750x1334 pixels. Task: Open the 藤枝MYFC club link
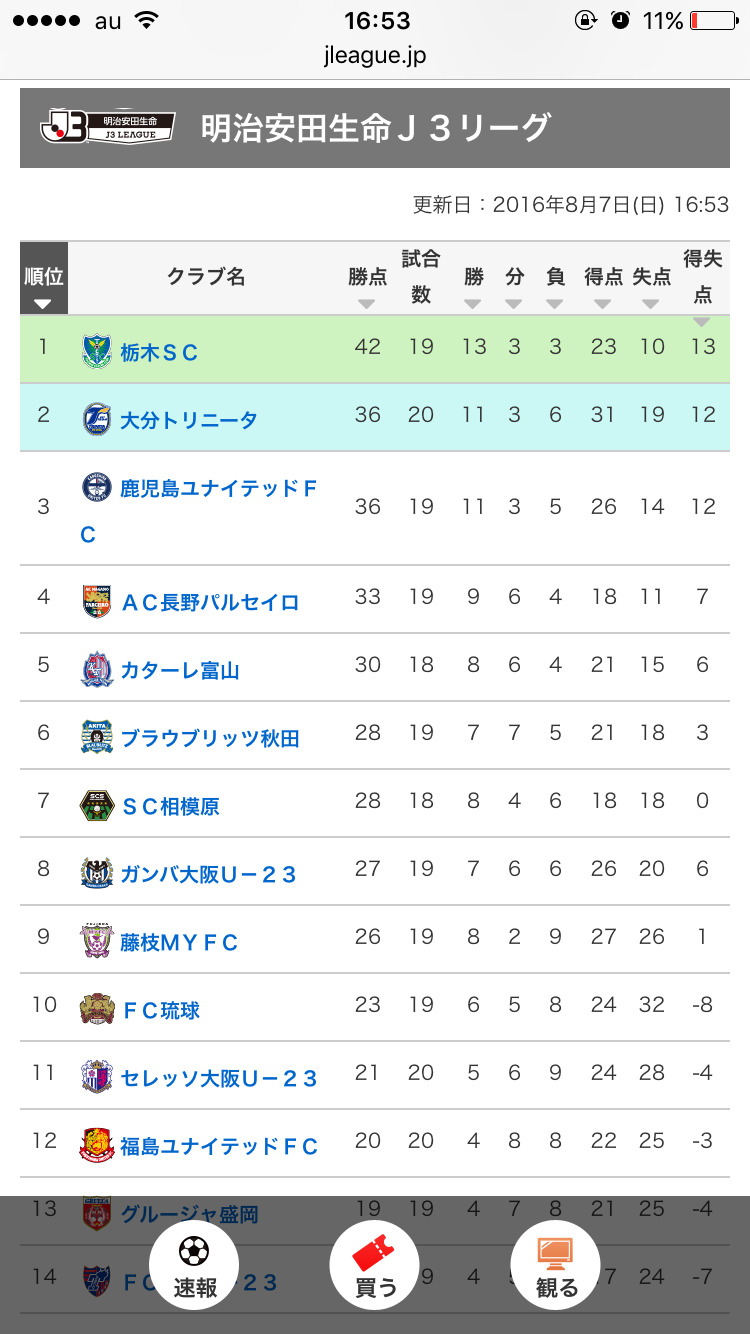(x=179, y=942)
